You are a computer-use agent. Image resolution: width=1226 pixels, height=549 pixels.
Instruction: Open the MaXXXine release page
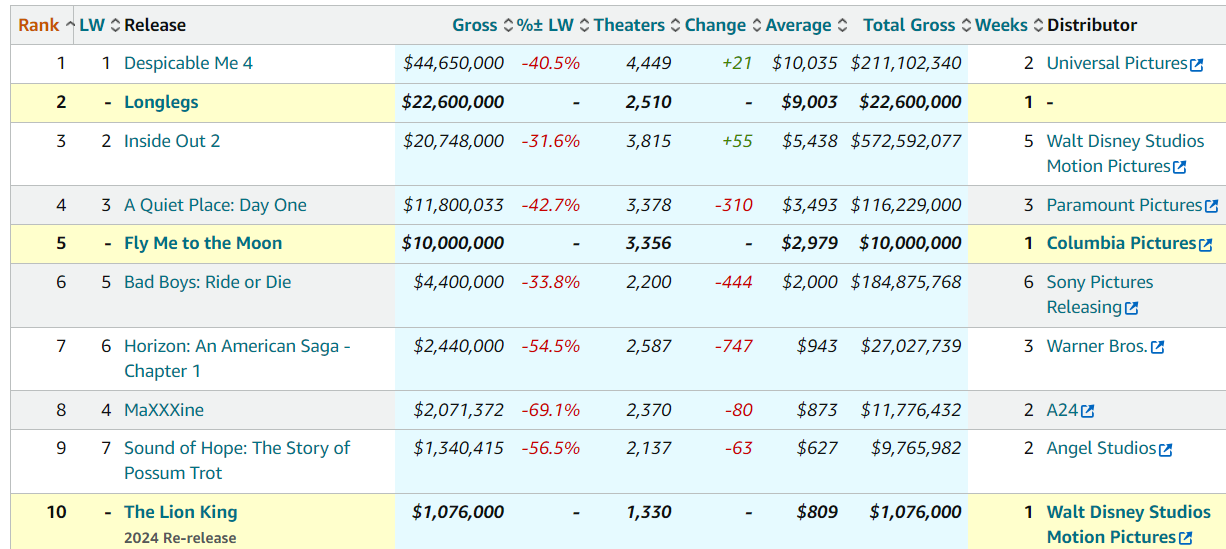[x=164, y=409]
